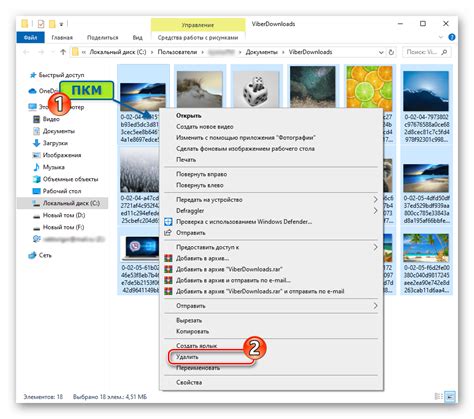Image resolution: width=474 pixels, height=419 pixels.
Task: Click the refresh icon in address bar
Action: (x=391, y=52)
